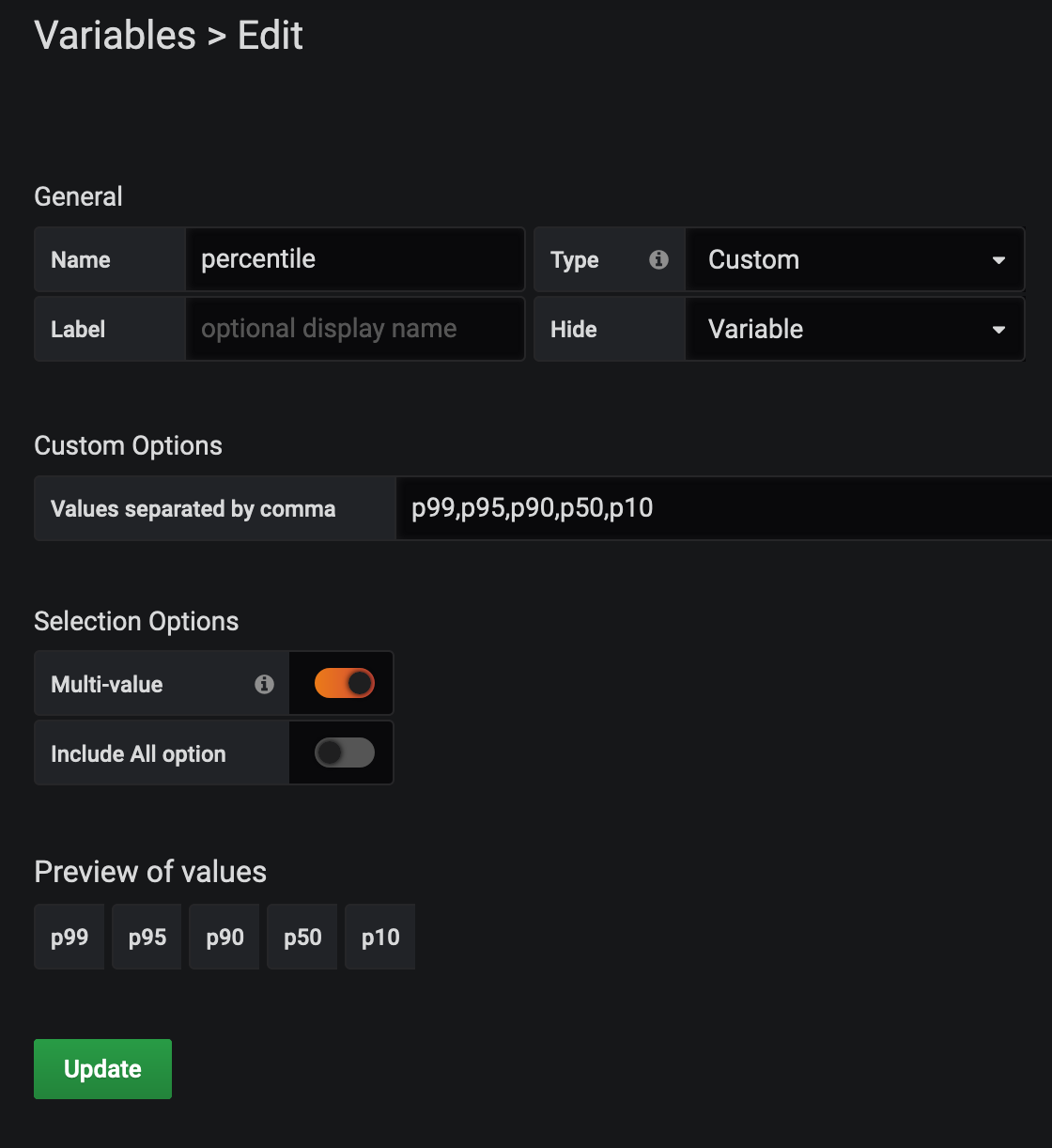Click the info icon next to Type
The width and height of the screenshot is (1052, 1148).
point(658,259)
